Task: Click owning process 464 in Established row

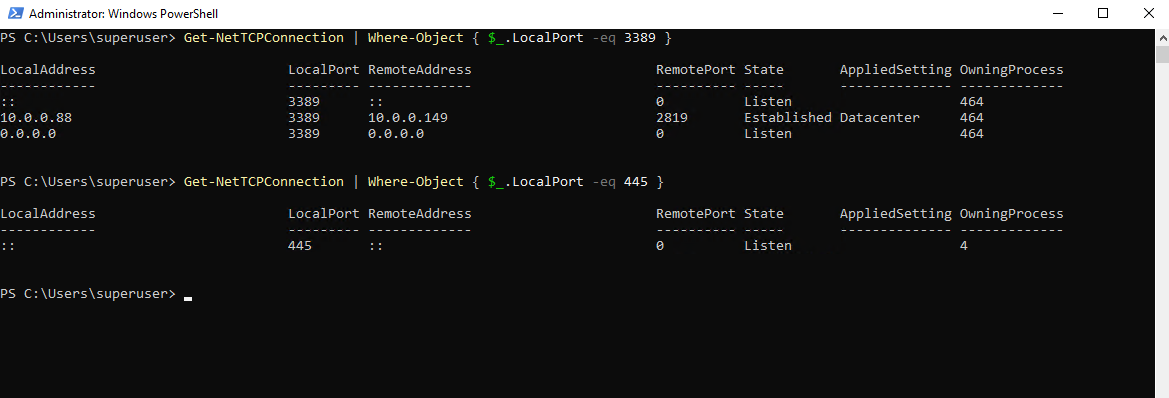Action: coord(971,118)
